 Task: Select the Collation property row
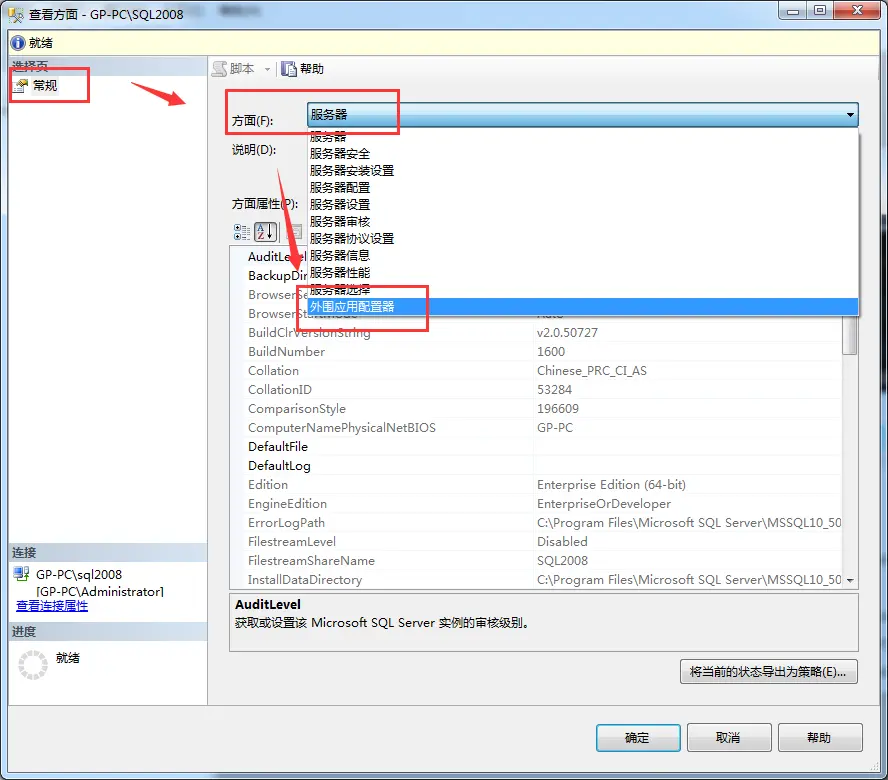pyautogui.click(x=273, y=371)
